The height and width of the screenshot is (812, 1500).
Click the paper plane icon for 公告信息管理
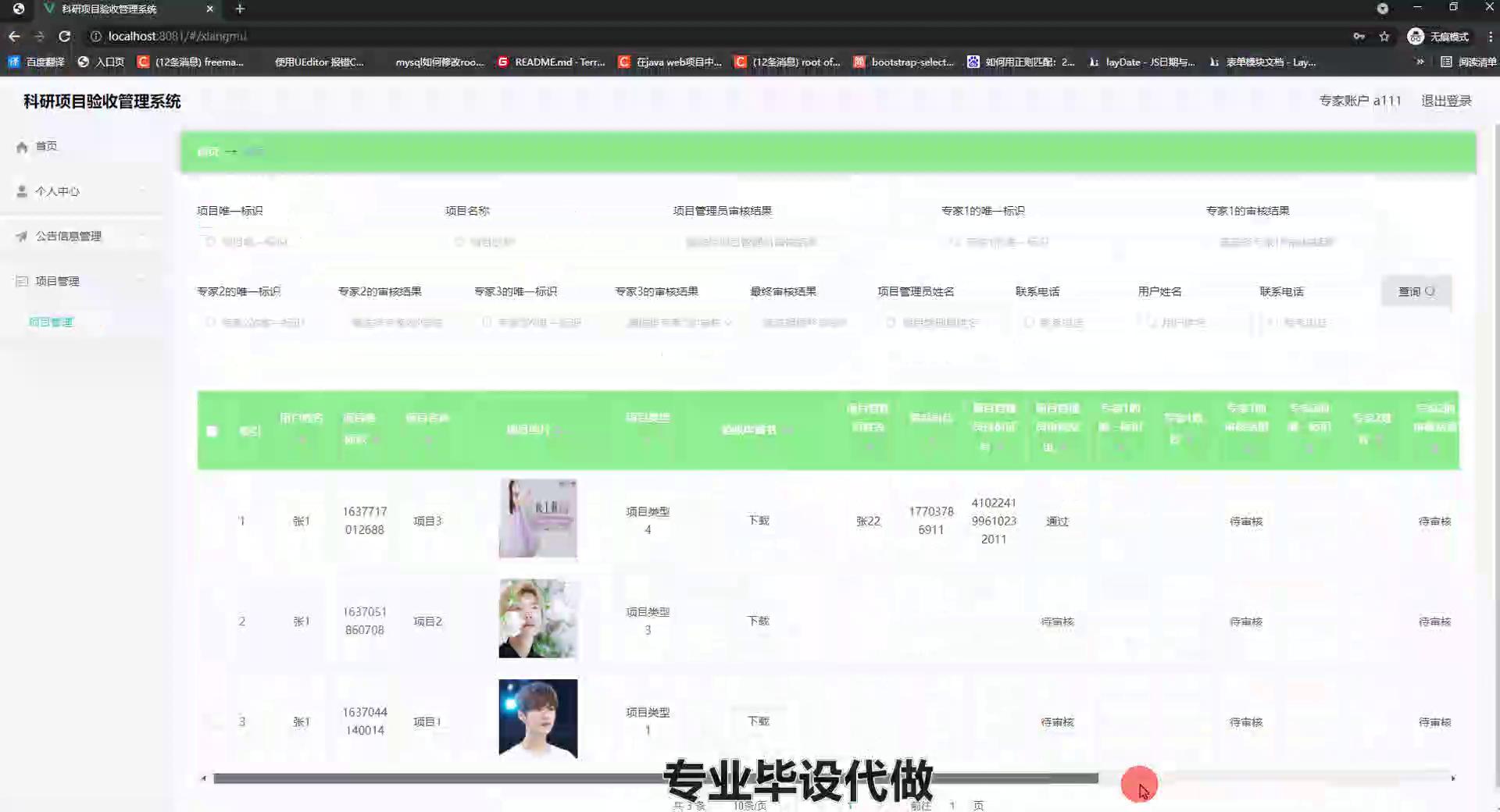[x=22, y=237]
